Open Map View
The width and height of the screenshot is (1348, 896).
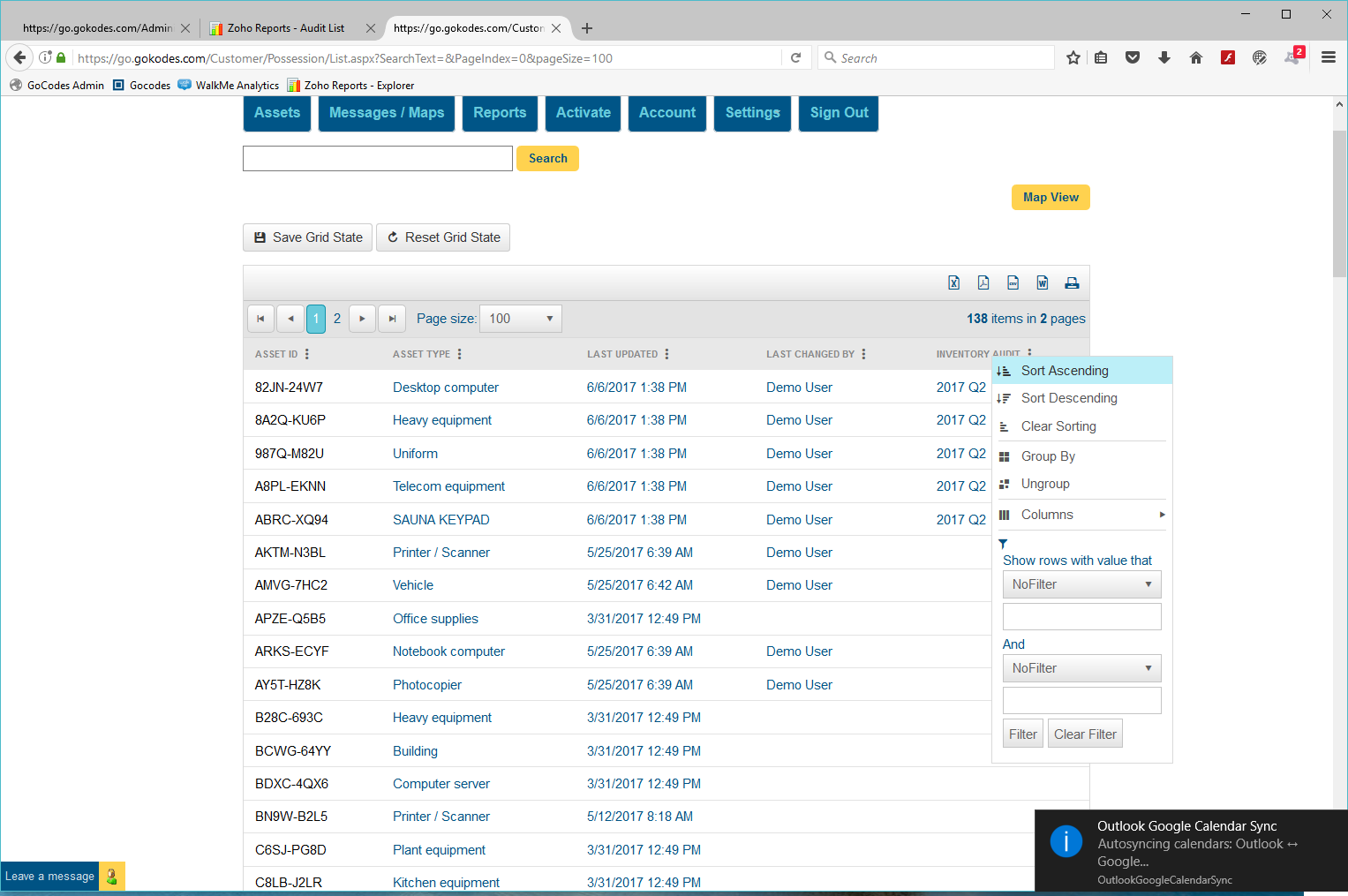[1051, 198]
